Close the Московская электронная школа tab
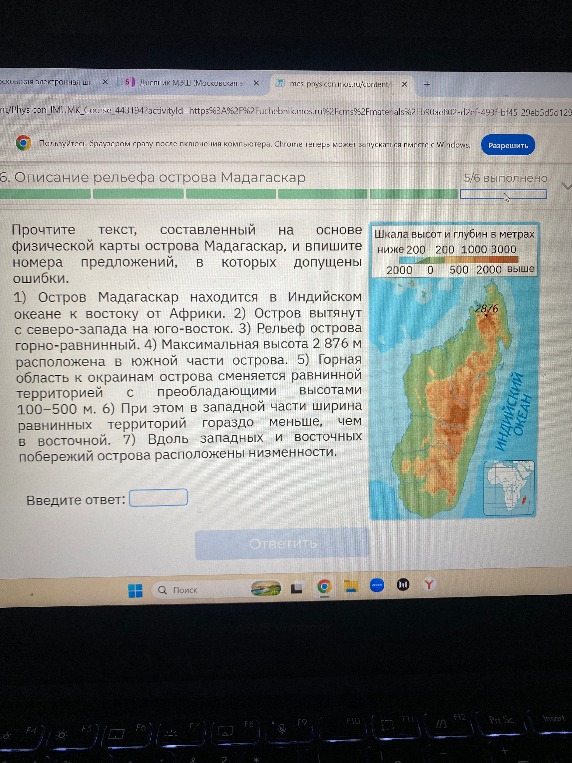The image size is (572, 763). (x=105, y=82)
